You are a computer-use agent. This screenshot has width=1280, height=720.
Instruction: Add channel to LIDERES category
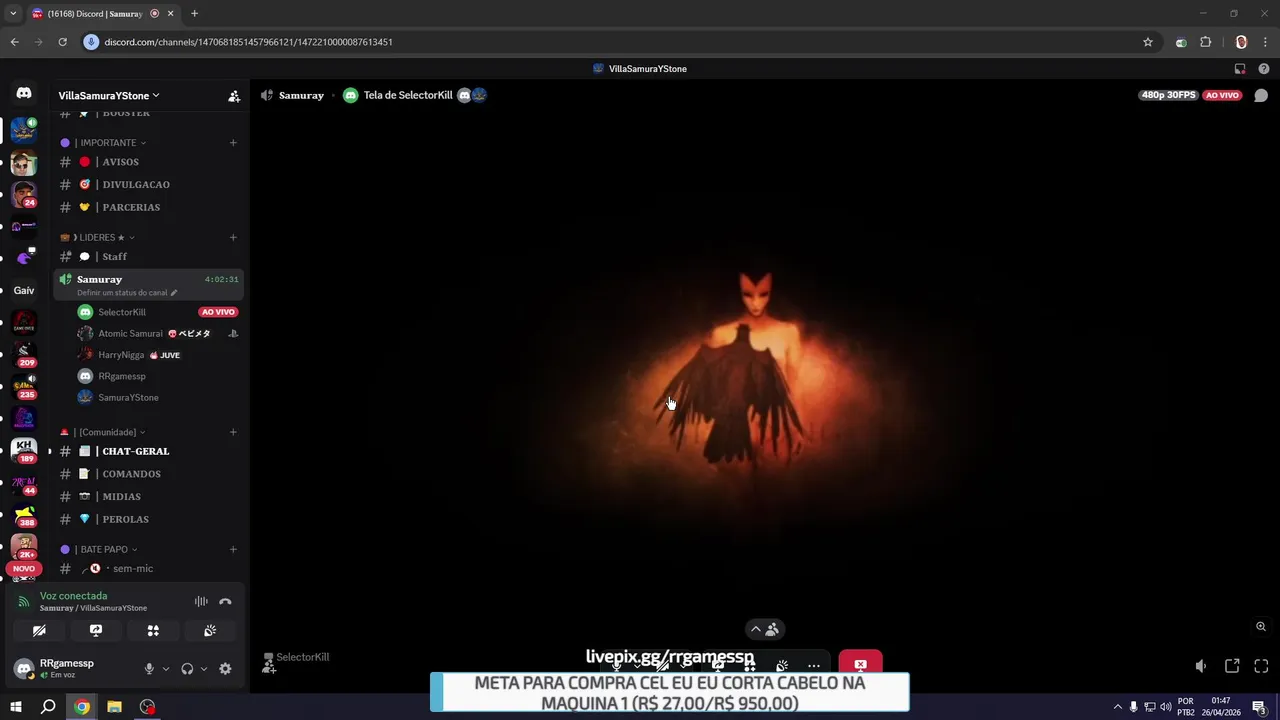pyautogui.click(x=233, y=238)
